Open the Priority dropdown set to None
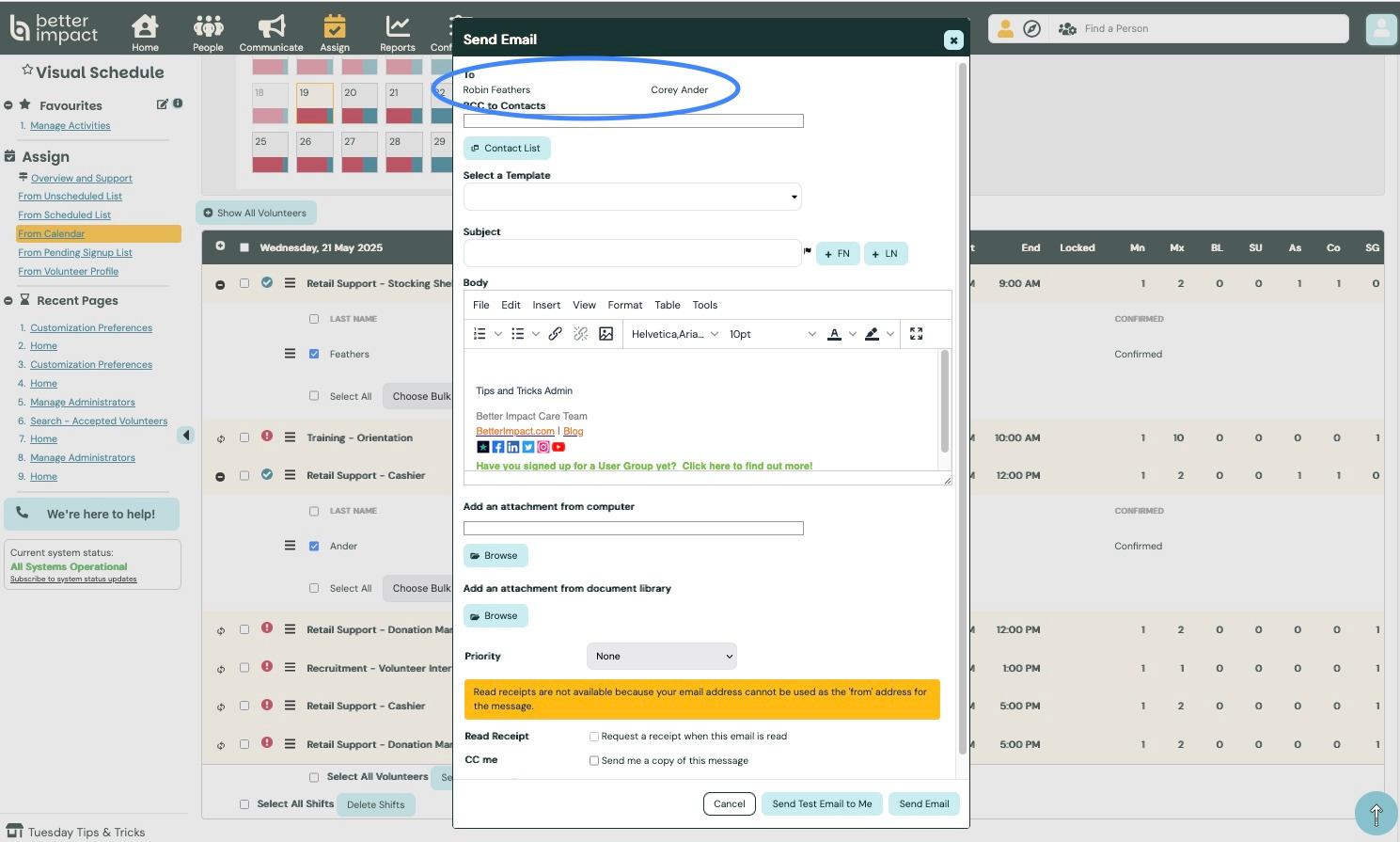Image resolution: width=1400 pixels, height=842 pixels. (x=661, y=656)
